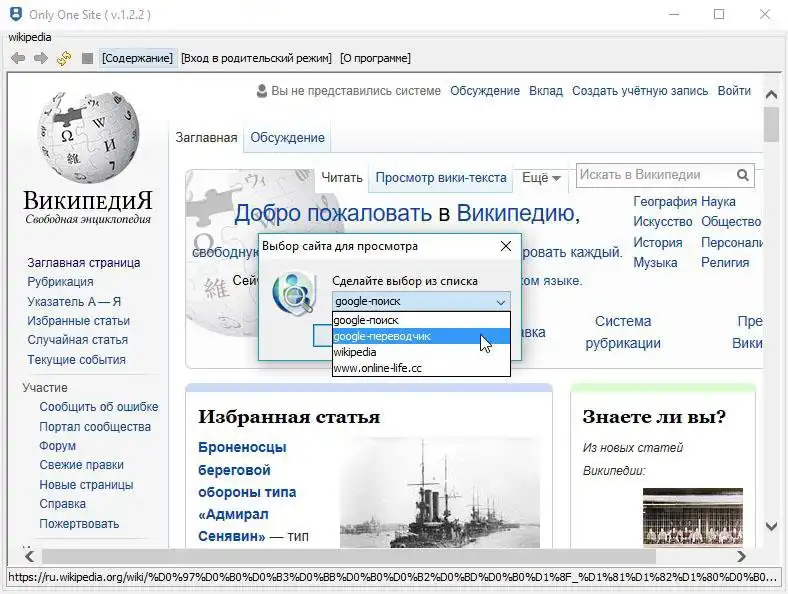Choose google-поиск in the dropdown list

coord(421,320)
